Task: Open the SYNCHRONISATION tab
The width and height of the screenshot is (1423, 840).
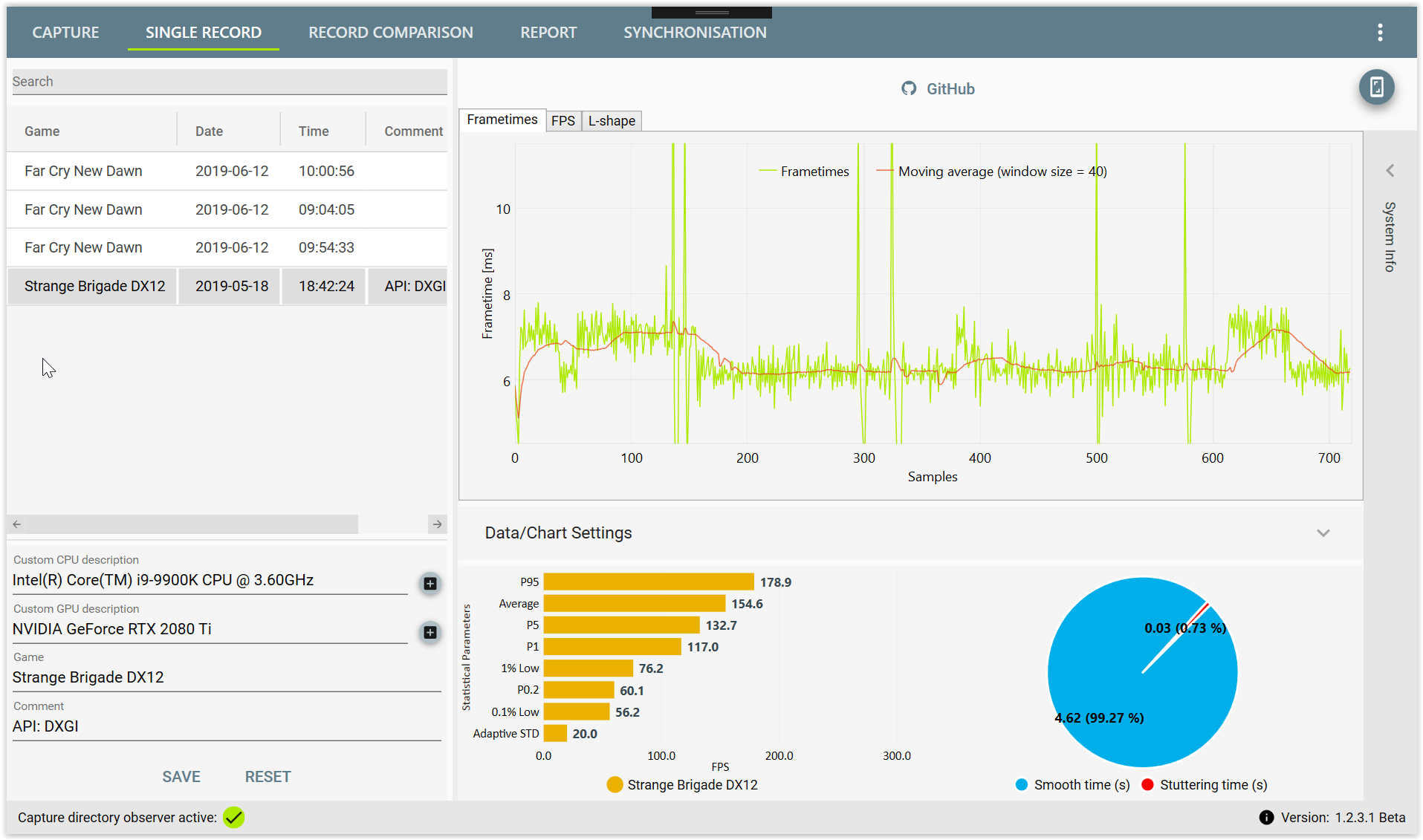Action: 695,32
